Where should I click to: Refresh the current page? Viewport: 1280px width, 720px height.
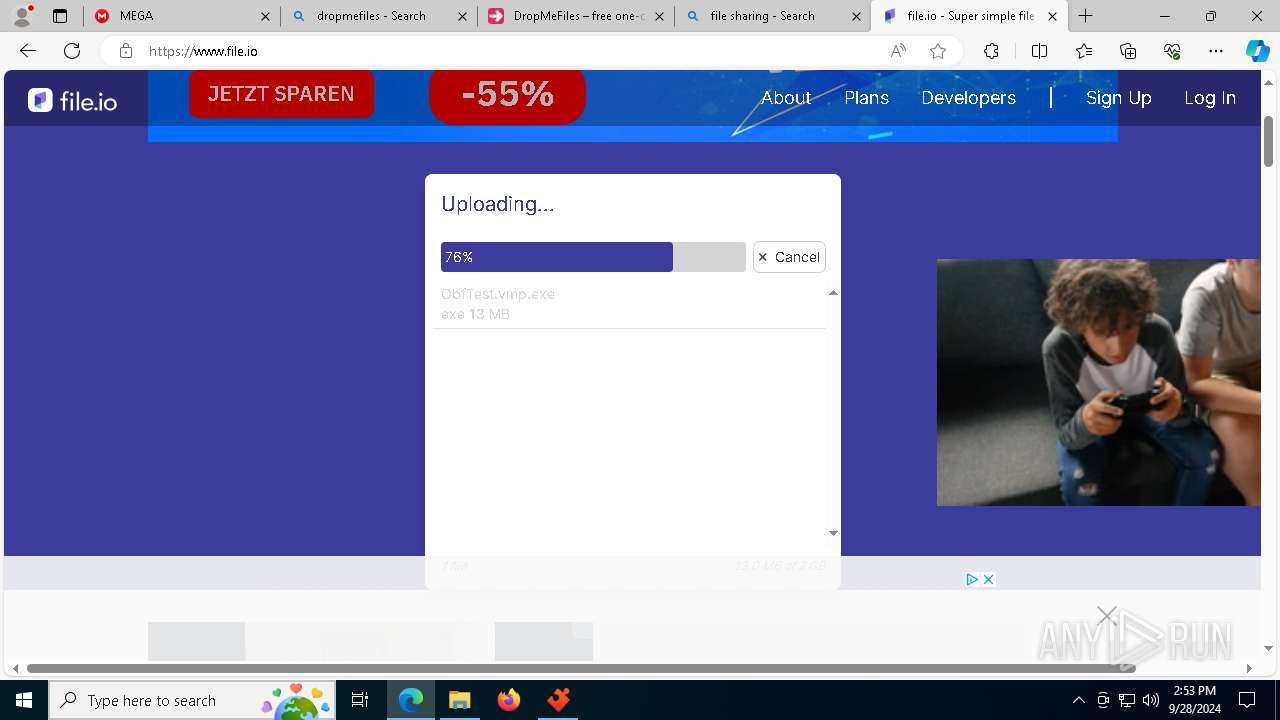[72, 51]
